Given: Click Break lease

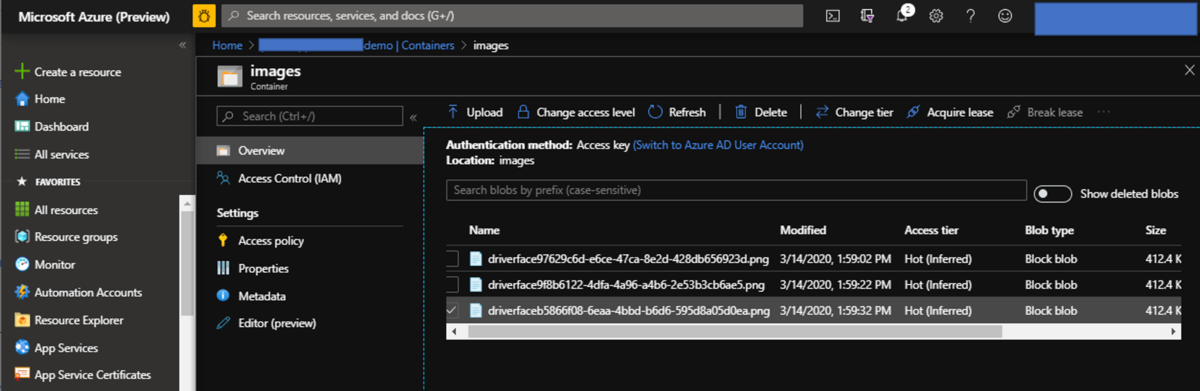Looking at the screenshot, I should click(1044, 112).
